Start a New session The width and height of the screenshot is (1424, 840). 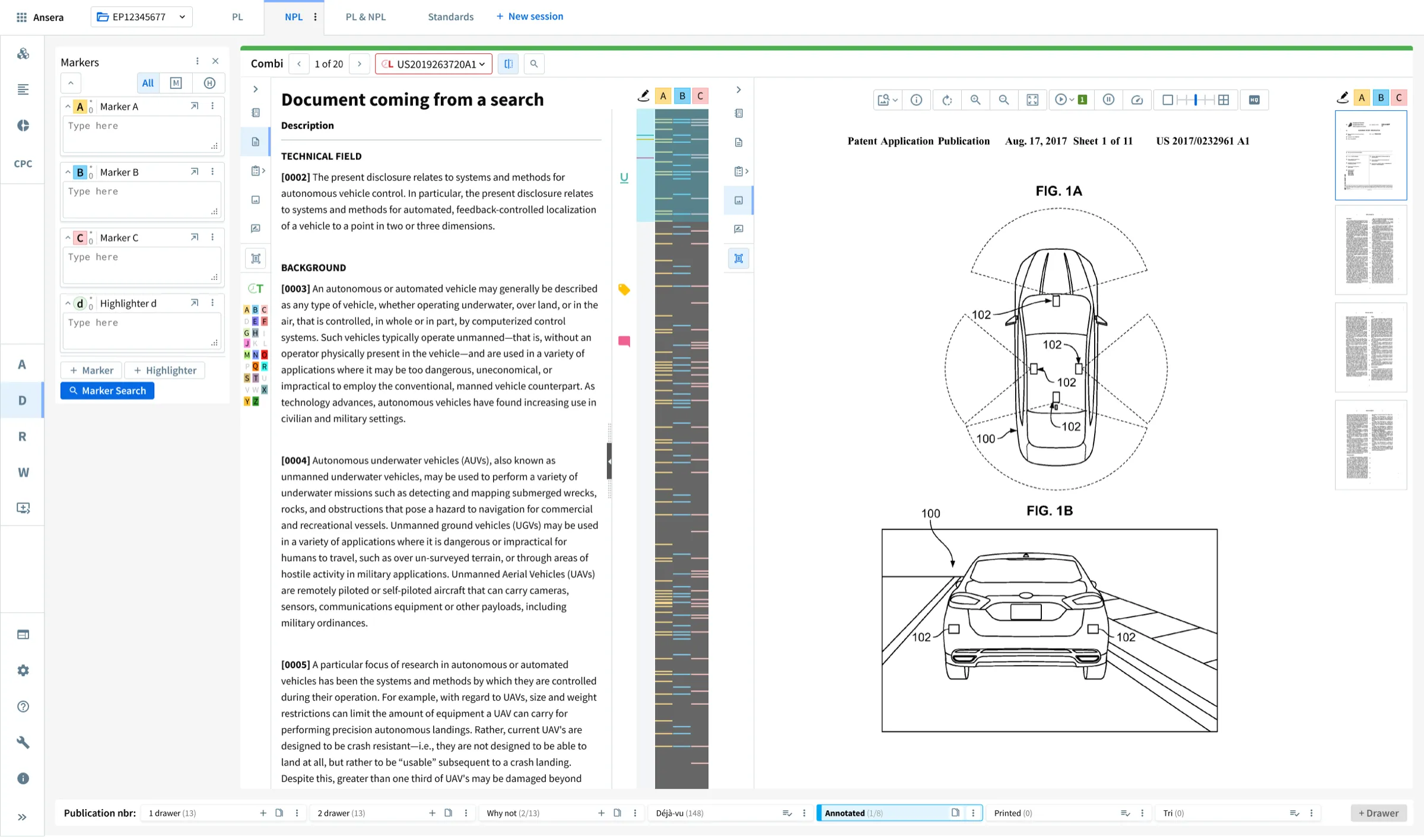click(x=530, y=17)
